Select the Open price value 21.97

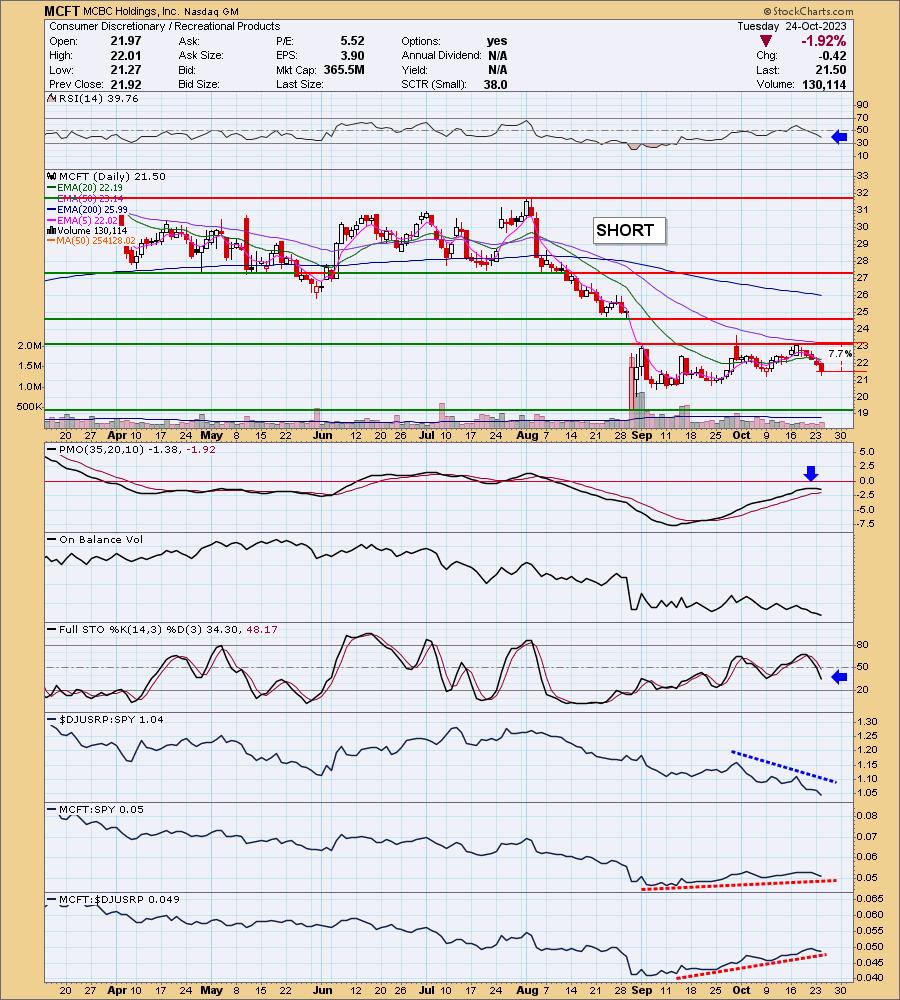(x=126, y=41)
